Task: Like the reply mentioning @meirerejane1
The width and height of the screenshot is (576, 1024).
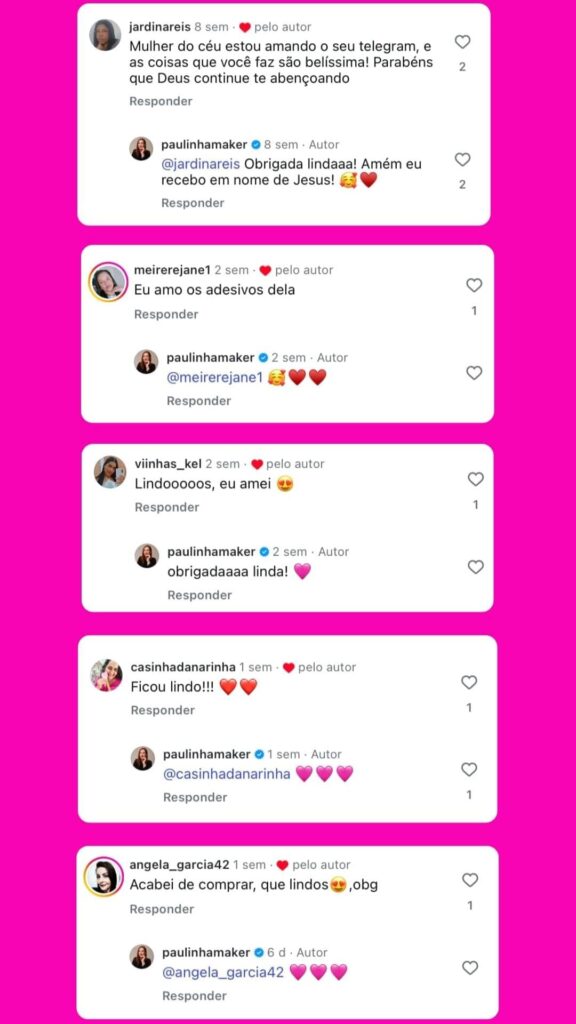Action: click(474, 373)
